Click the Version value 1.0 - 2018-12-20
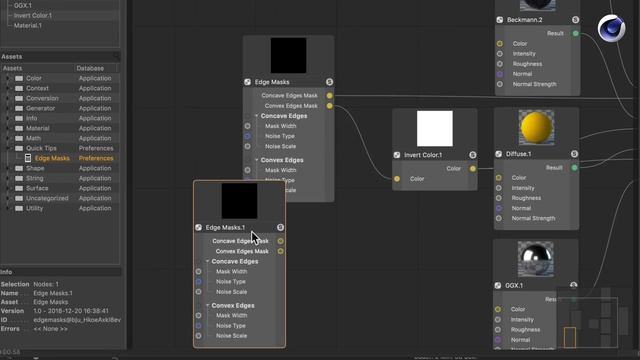Image resolution: width=640 pixels, height=360 pixels. tap(71, 311)
